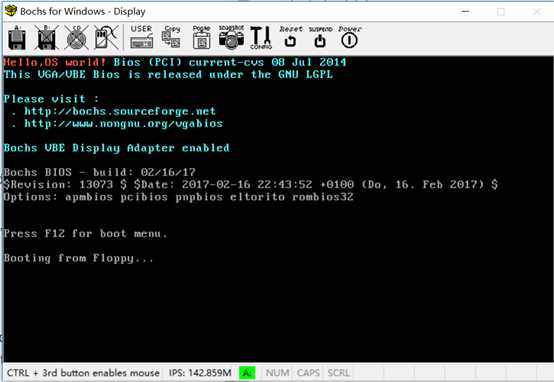Screen dimensions: 554x382
Task: Click the 'Bochs for Windows - Display' title
Action: 83,11
